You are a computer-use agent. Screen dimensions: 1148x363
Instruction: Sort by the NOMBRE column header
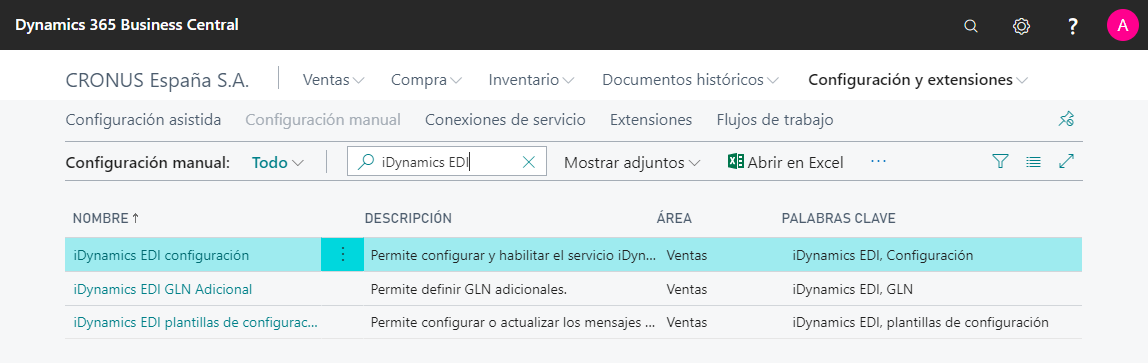(105, 218)
